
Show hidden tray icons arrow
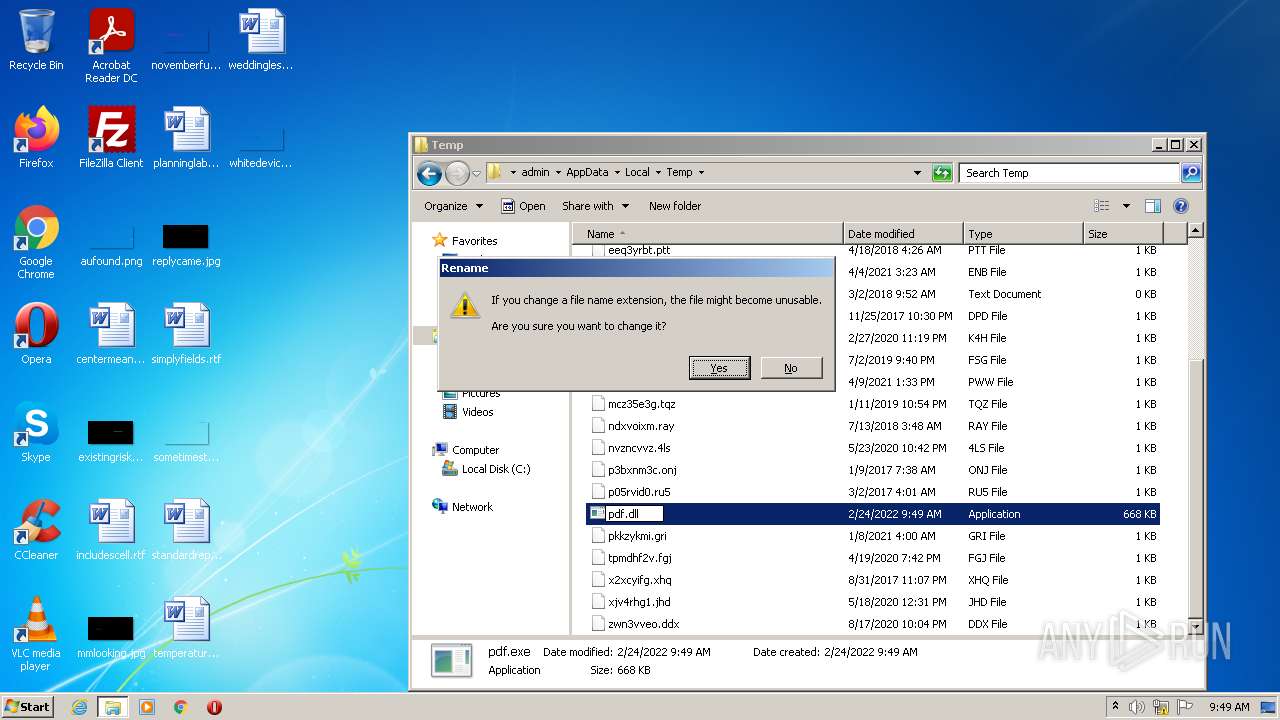pos(1116,707)
